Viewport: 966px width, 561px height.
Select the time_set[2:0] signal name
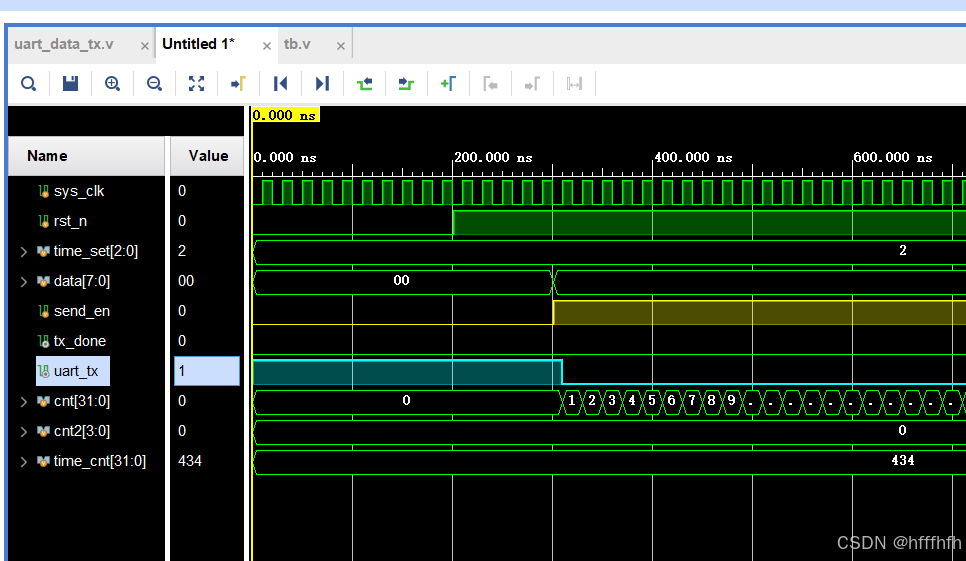tap(95, 251)
